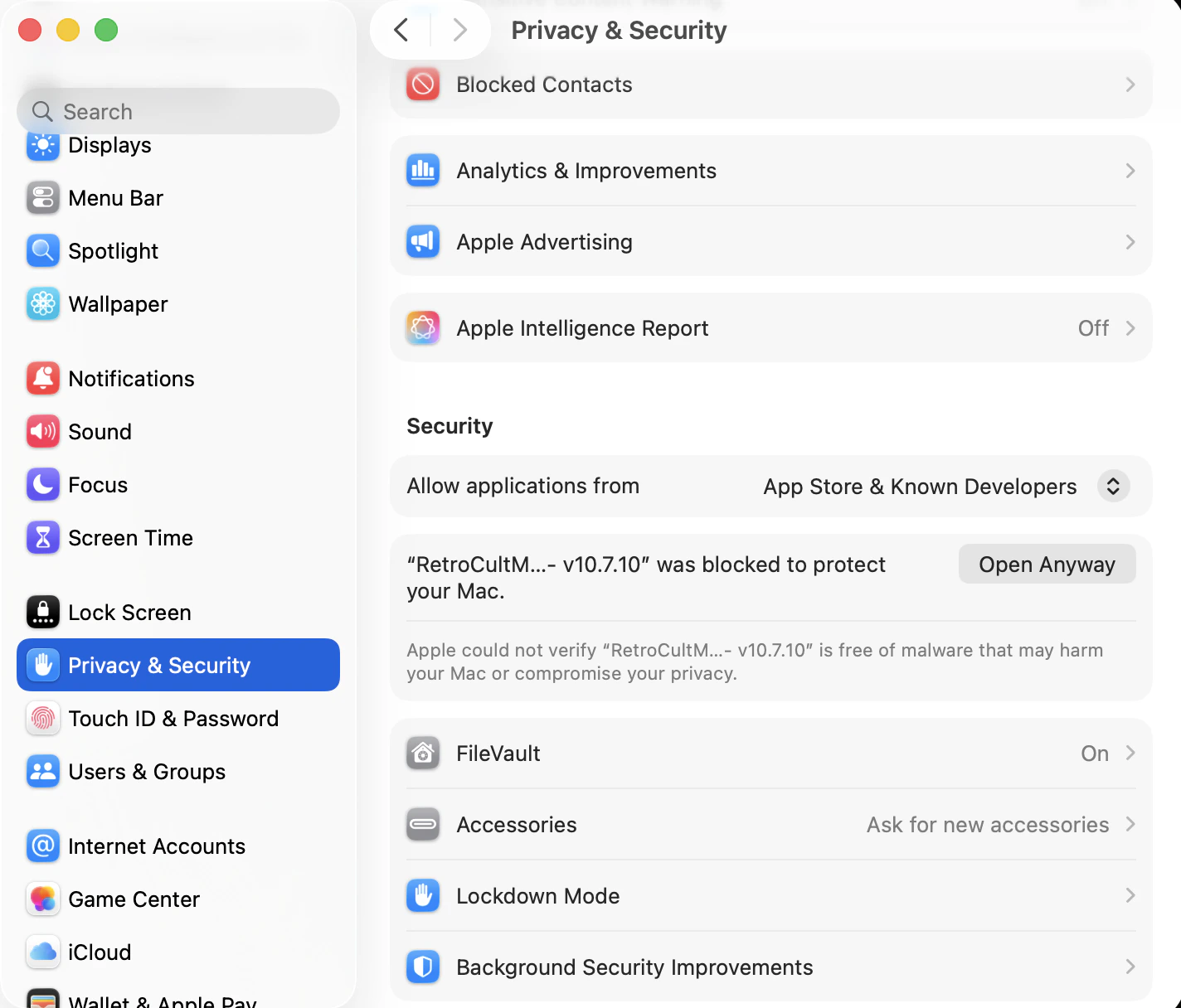The image size is (1181, 1008).
Task: Open Internet Accounts via the @ icon
Action: 43,846
